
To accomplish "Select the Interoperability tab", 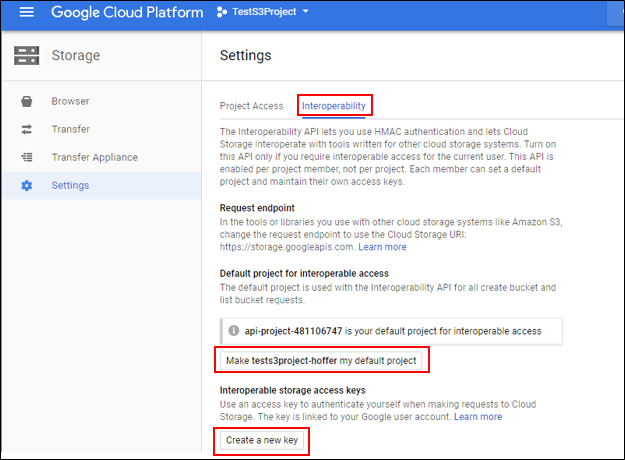I will 334,106.
